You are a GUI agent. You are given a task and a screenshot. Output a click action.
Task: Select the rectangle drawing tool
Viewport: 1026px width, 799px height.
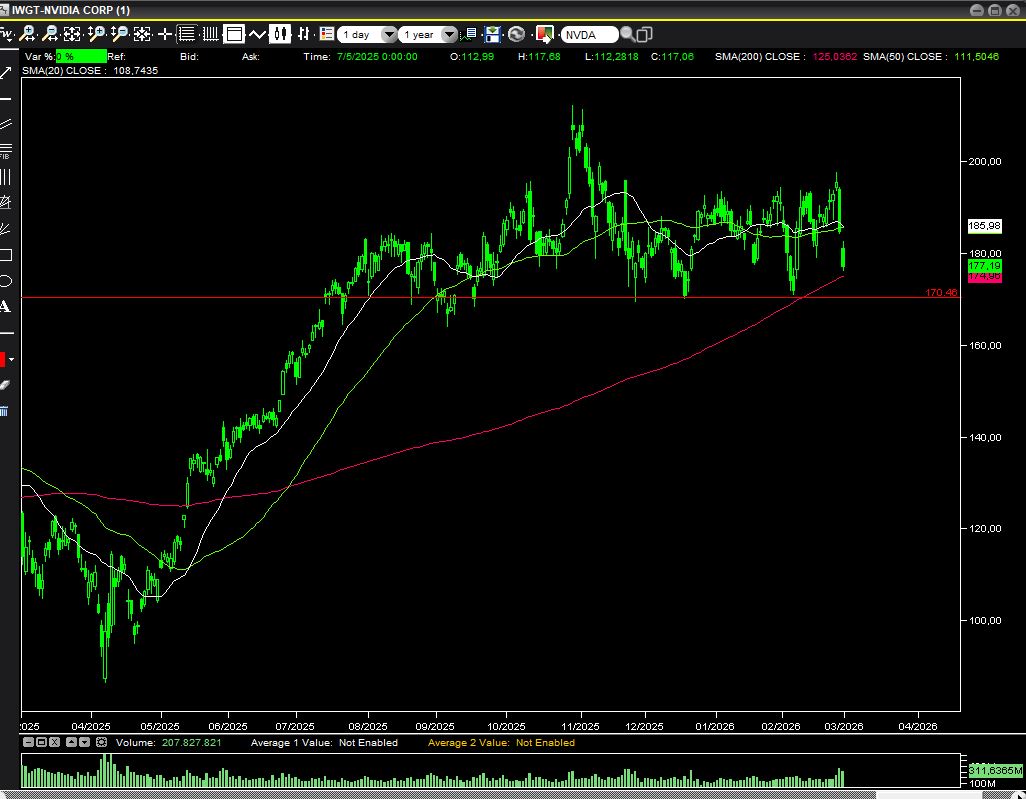5,254
